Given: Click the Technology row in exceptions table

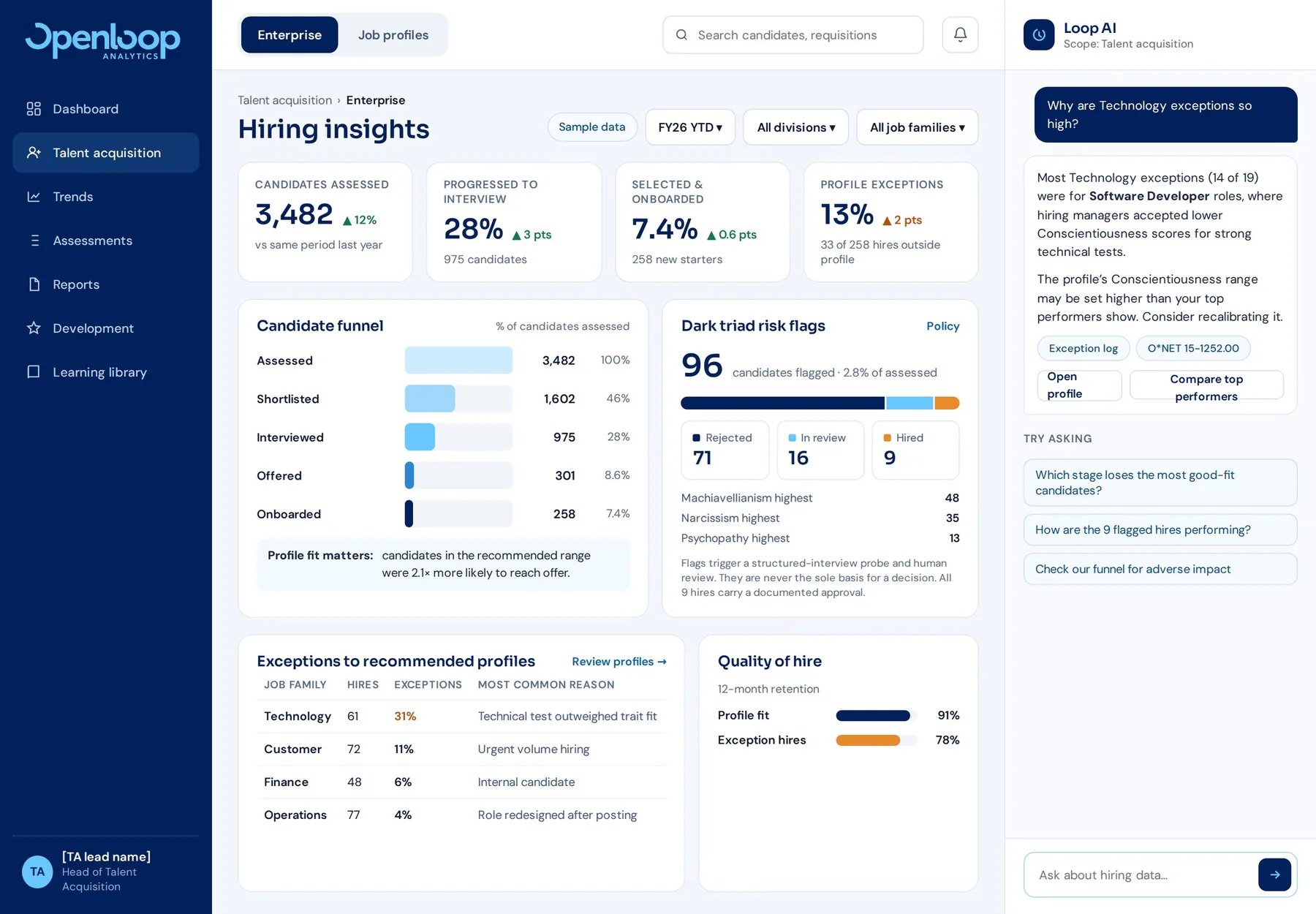Looking at the screenshot, I should pos(462,717).
